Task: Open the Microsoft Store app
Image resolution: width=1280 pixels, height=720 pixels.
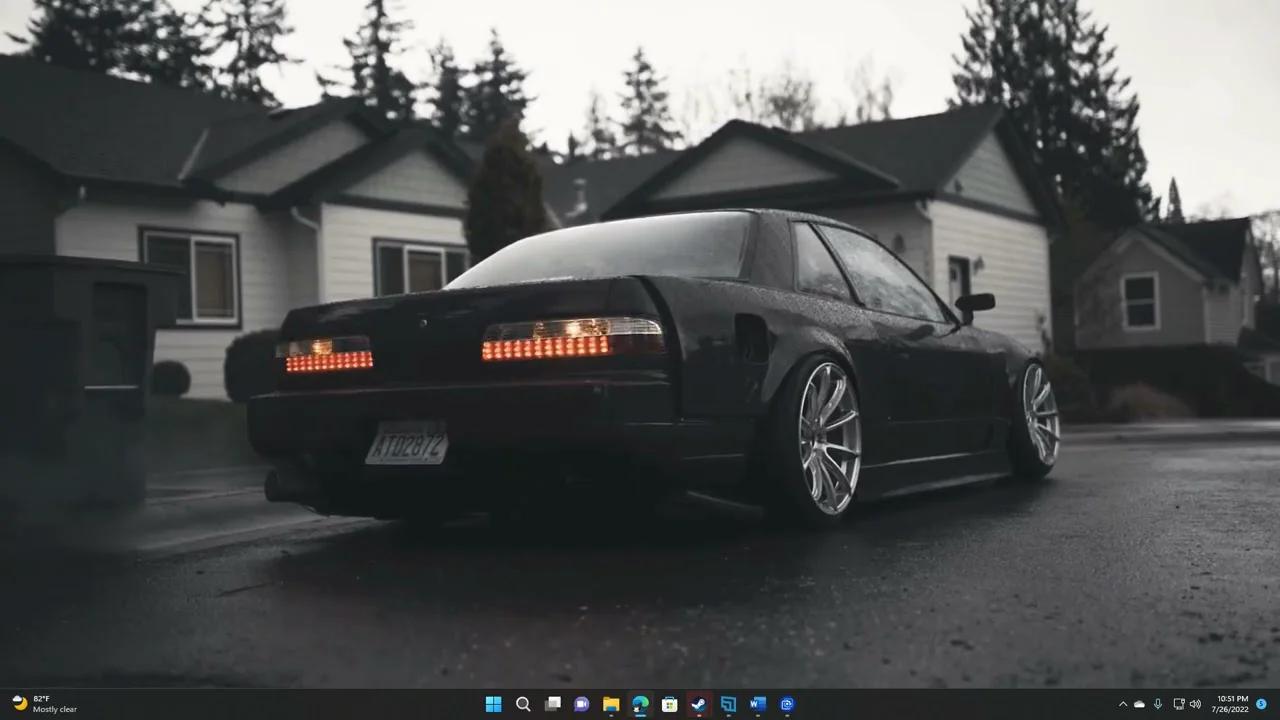Action: pyautogui.click(x=670, y=704)
